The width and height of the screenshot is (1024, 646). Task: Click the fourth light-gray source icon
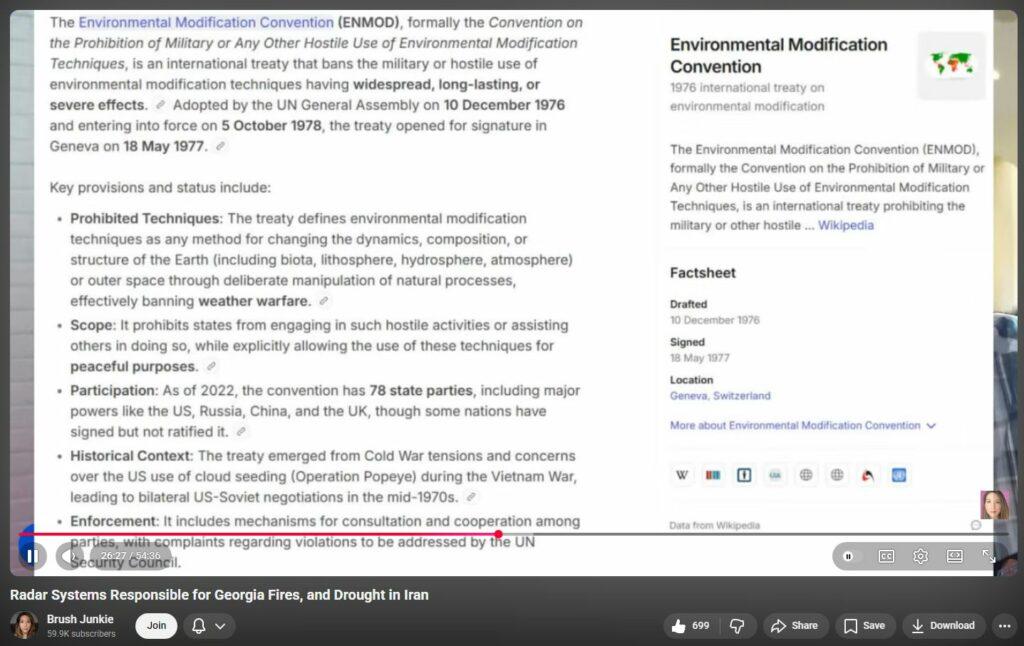(x=775, y=475)
